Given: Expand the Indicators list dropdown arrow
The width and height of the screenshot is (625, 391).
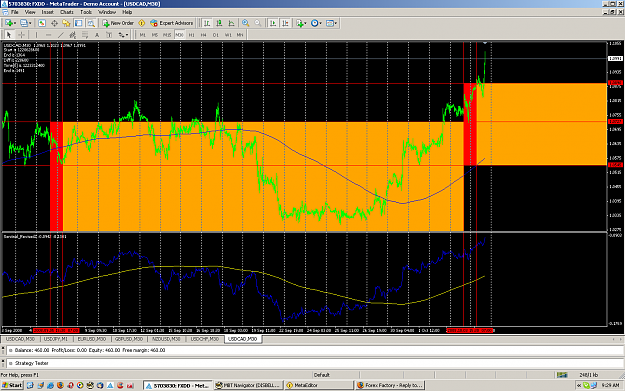Looking at the screenshot, I should [x=305, y=23].
